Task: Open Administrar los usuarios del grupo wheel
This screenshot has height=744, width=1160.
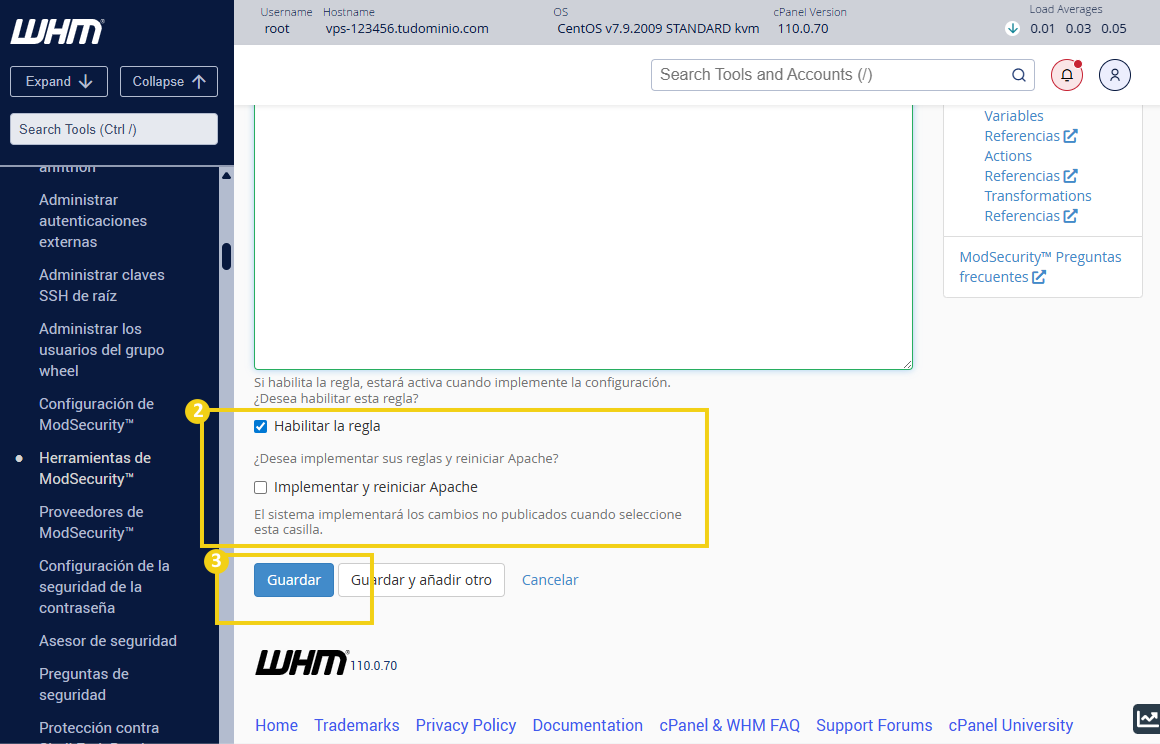Action: tap(102, 349)
